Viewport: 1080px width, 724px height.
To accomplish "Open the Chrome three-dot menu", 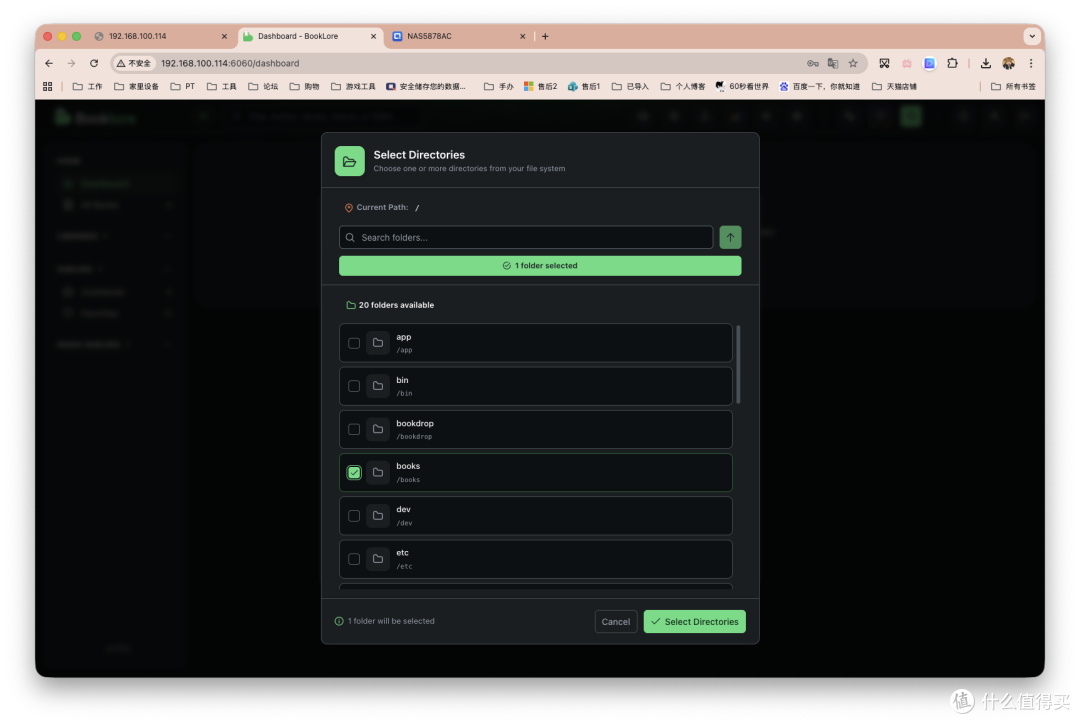I will point(1031,63).
